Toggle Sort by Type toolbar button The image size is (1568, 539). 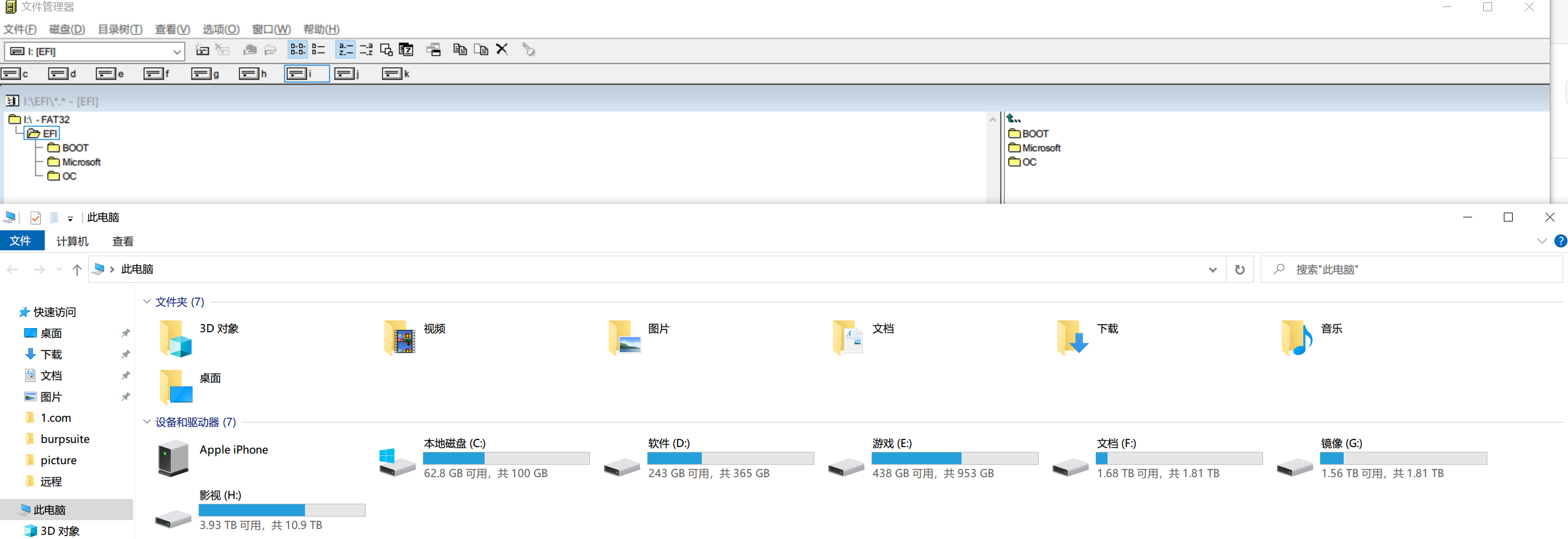[x=366, y=50]
